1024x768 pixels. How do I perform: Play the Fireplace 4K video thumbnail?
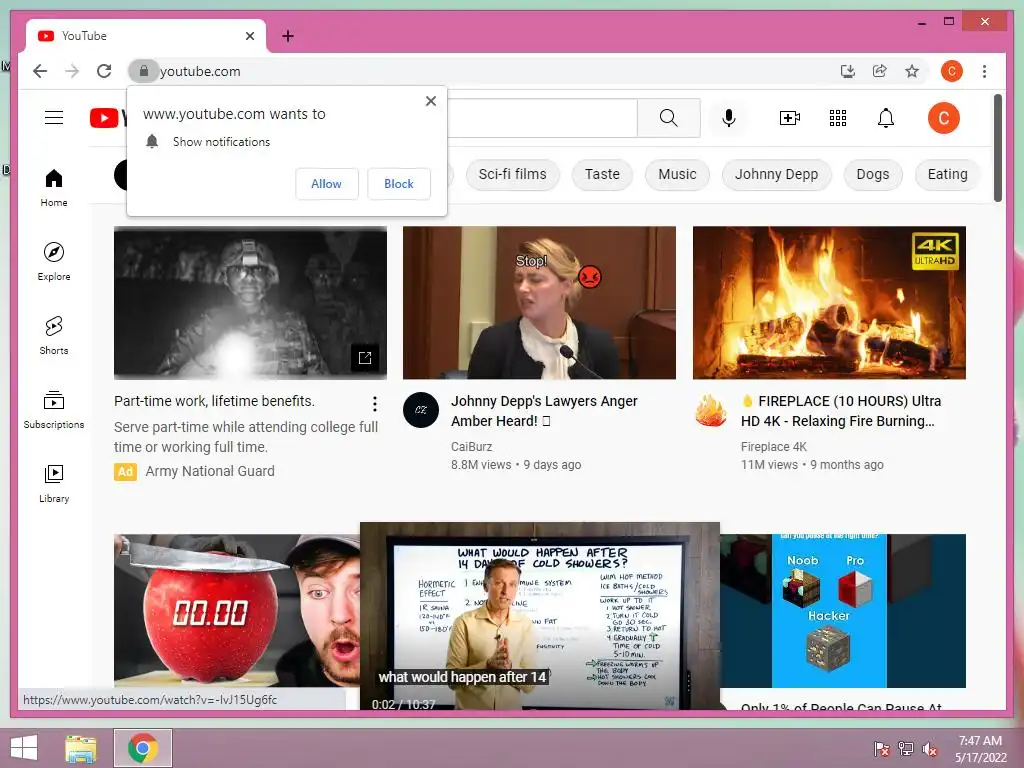[829, 302]
